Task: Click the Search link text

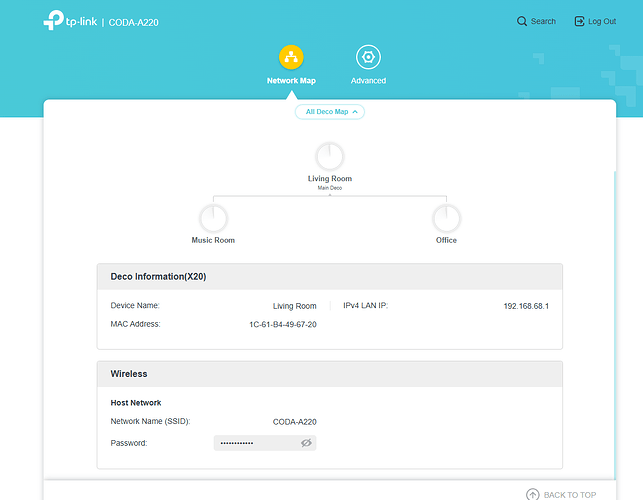Action: [x=543, y=21]
